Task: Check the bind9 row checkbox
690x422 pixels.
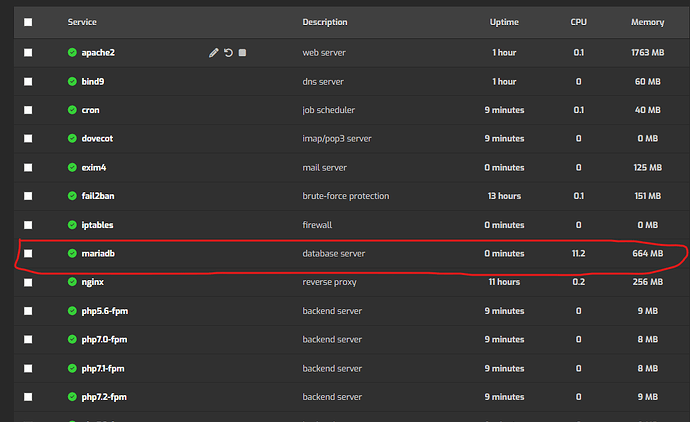Action: pos(28,82)
